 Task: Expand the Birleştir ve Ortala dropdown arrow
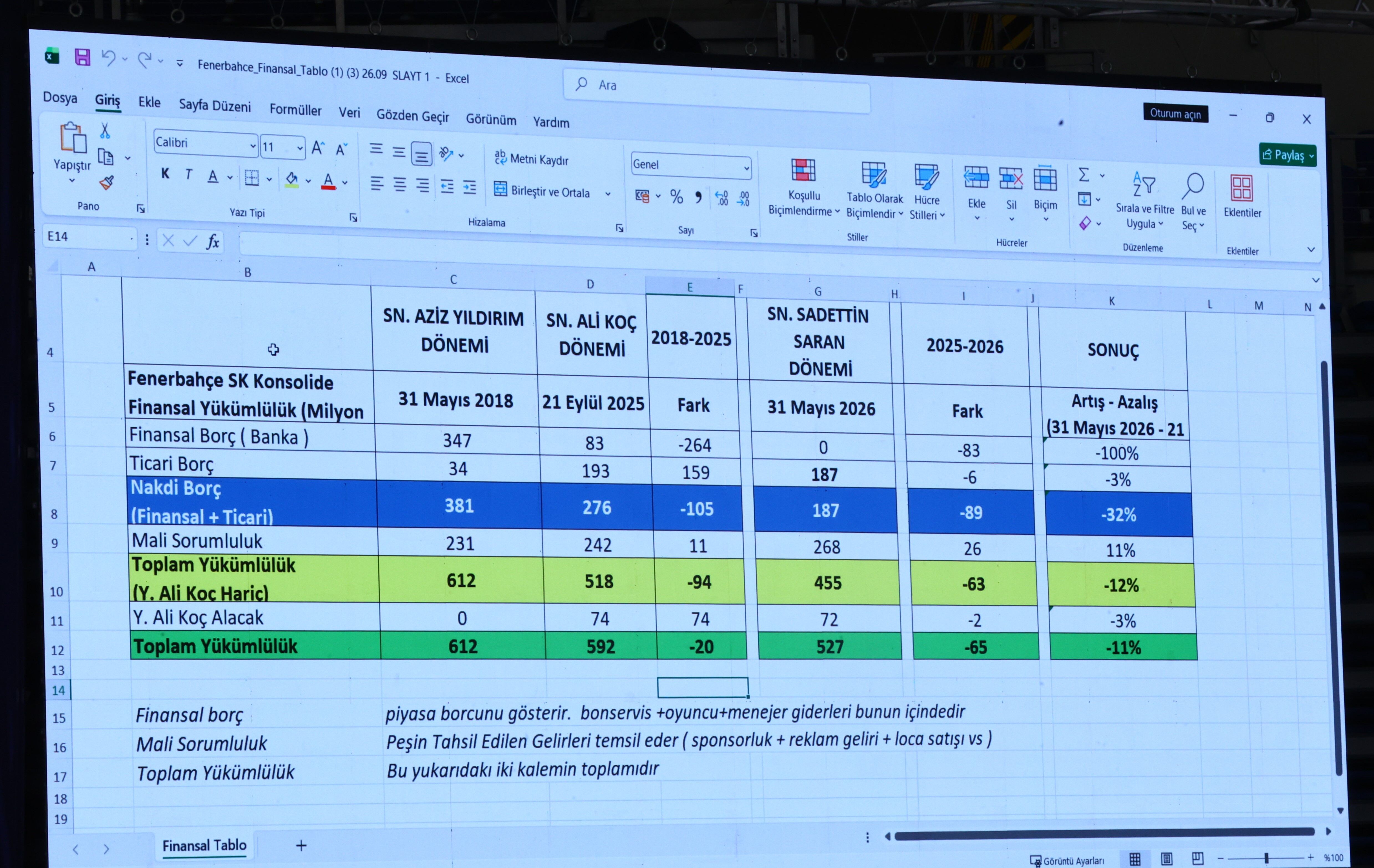click(x=608, y=194)
